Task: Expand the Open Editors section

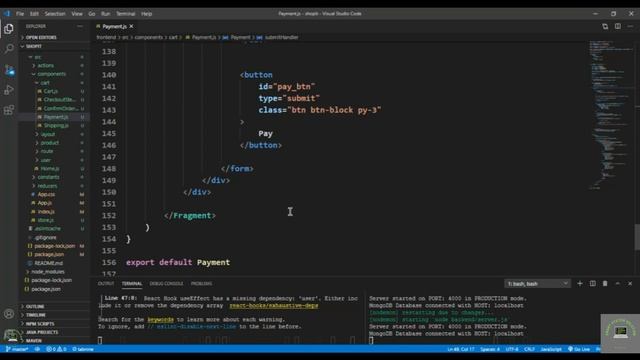Action: click(41, 37)
